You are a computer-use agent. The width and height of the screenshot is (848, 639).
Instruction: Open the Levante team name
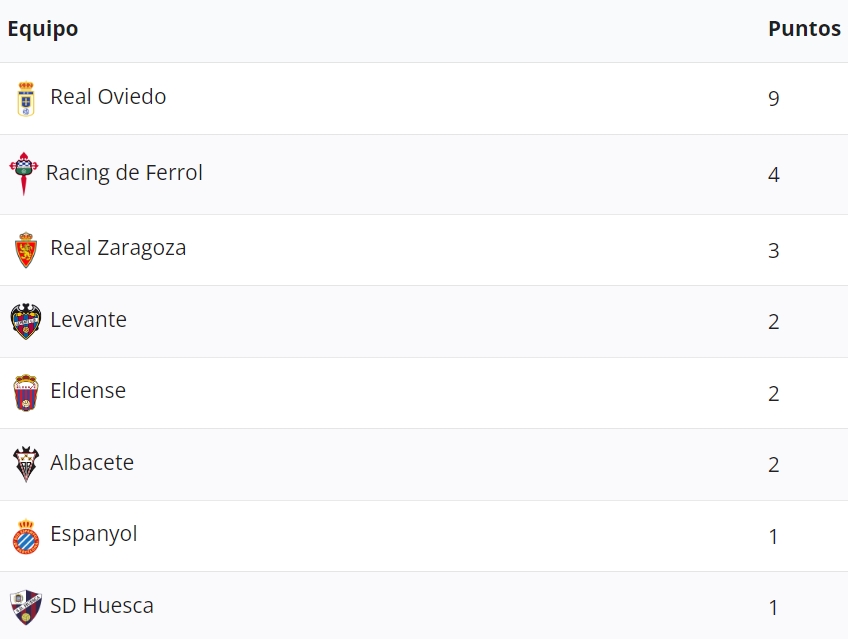point(88,320)
